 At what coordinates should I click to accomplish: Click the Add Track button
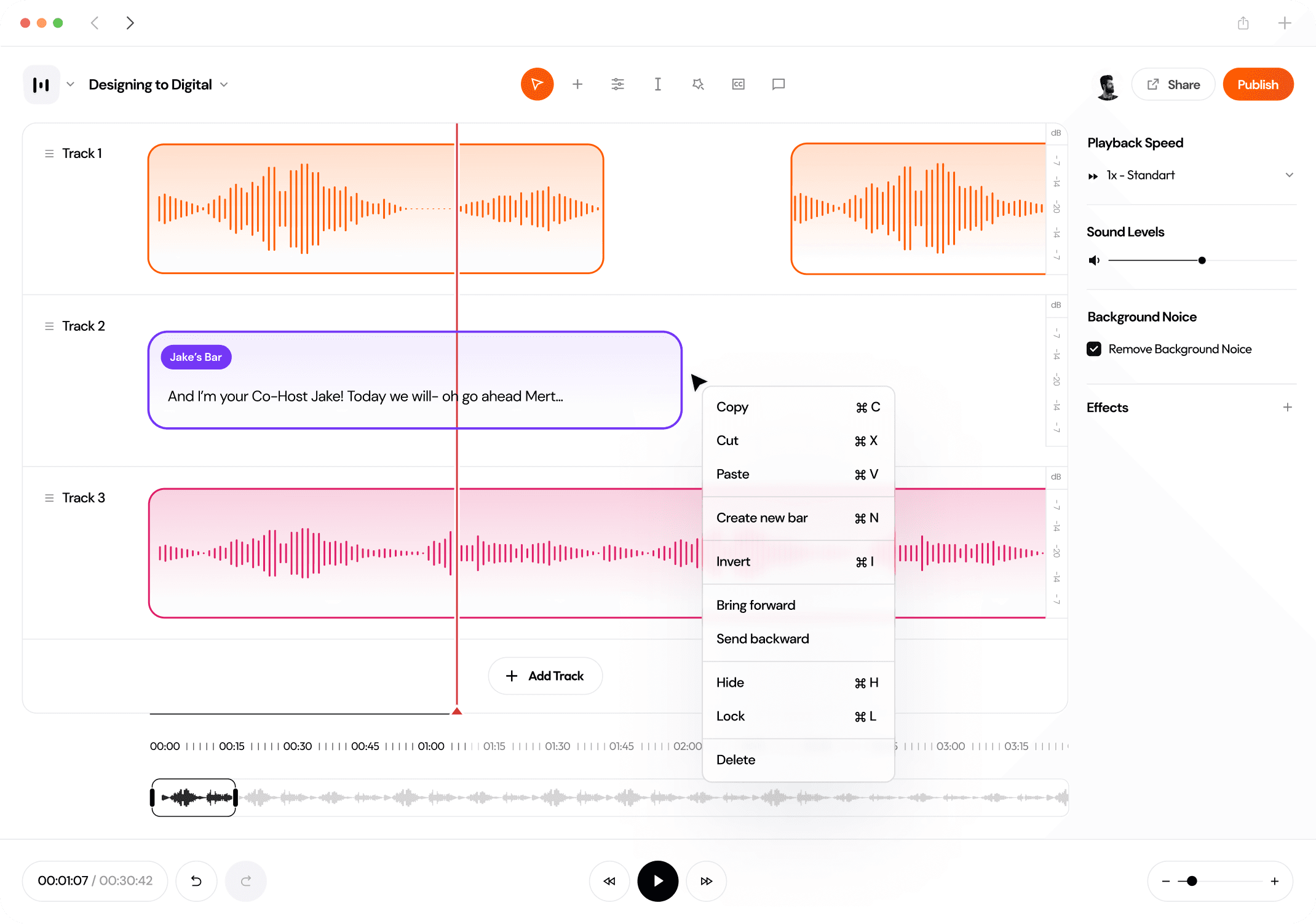(x=545, y=676)
